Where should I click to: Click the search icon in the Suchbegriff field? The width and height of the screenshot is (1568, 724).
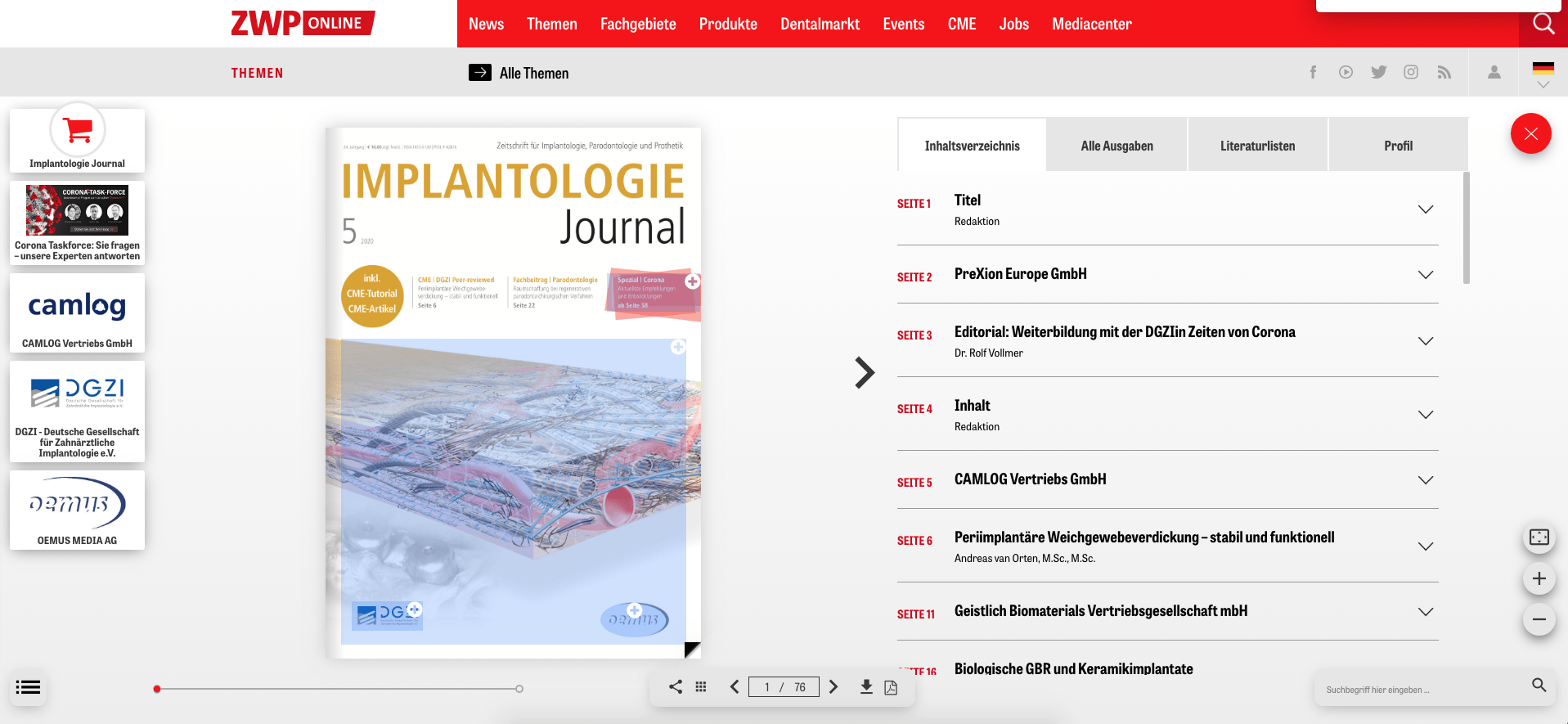[x=1539, y=686]
